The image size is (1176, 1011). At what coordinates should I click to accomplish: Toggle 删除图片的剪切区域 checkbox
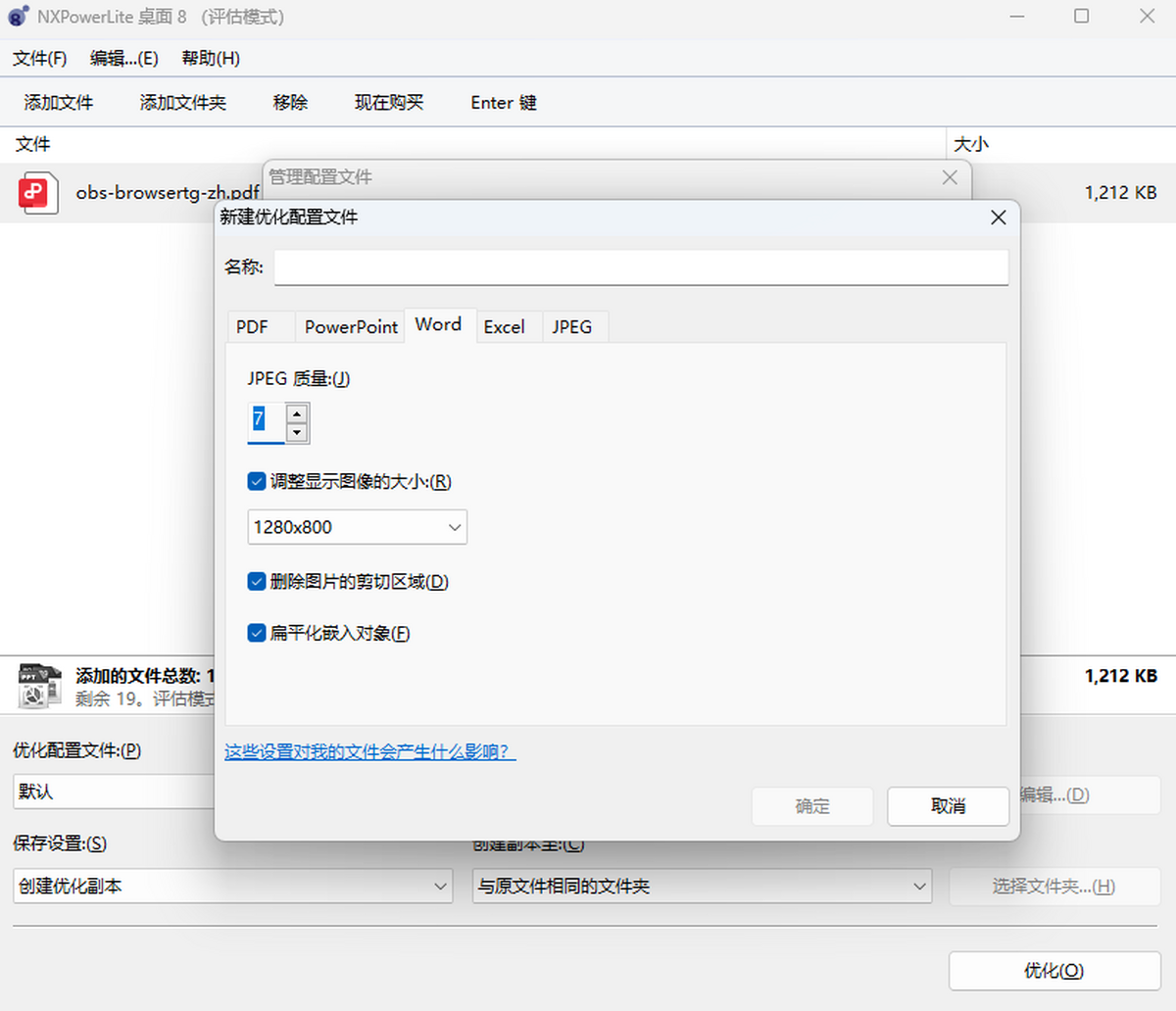(257, 582)
